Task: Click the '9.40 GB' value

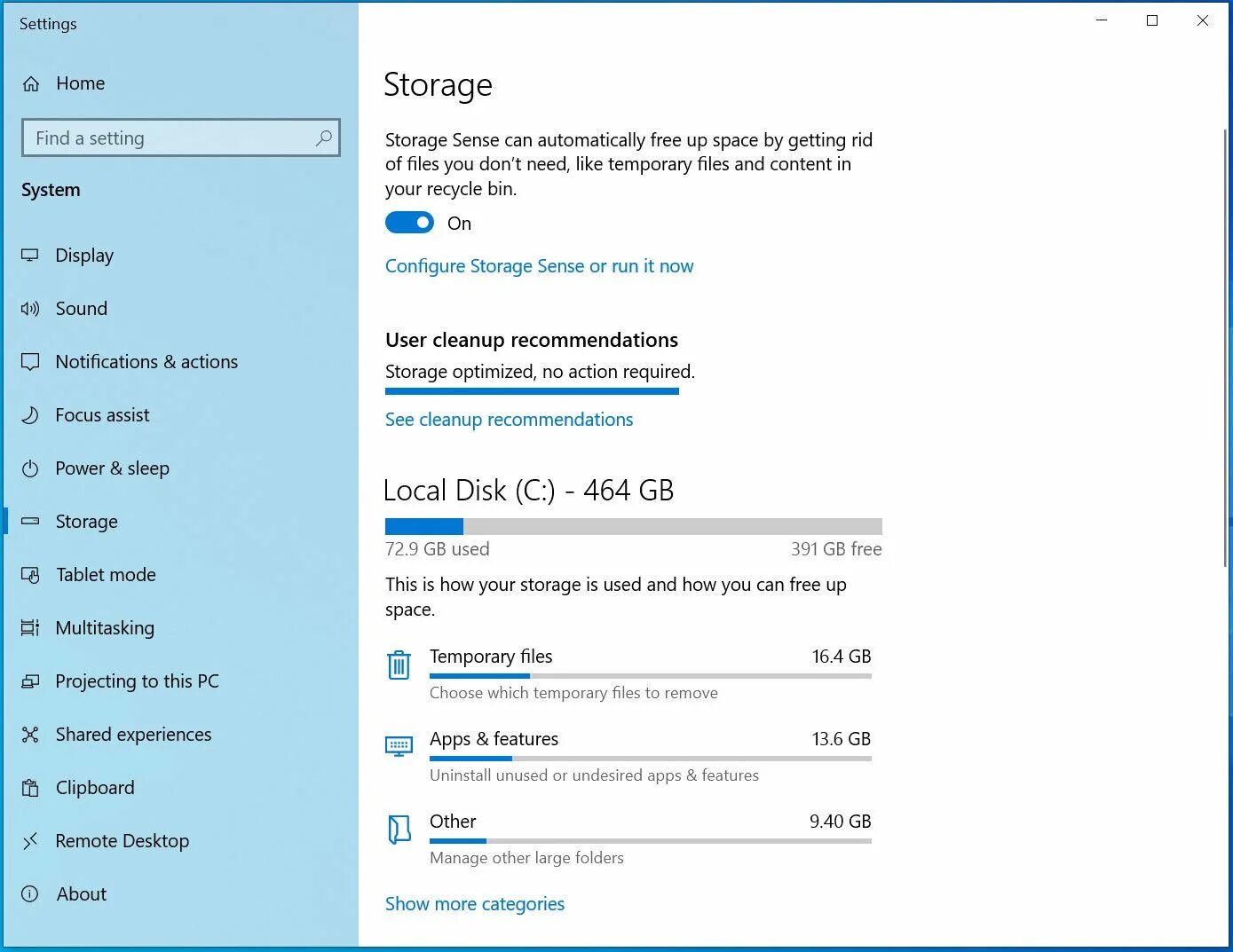Action: pyautogui.click(x=841, y=822)
